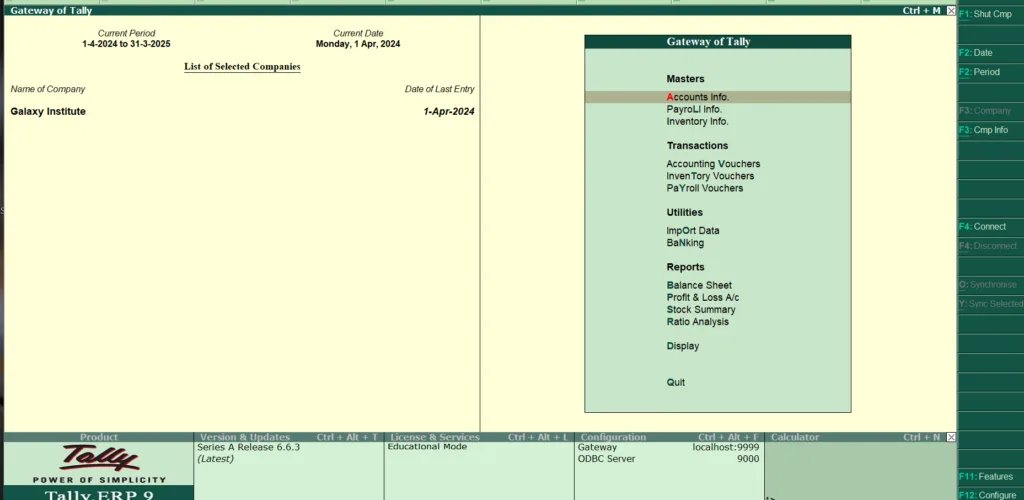Select Inventory Vouchers
This screenshot has height=500, width=1024.
point(710,176)
